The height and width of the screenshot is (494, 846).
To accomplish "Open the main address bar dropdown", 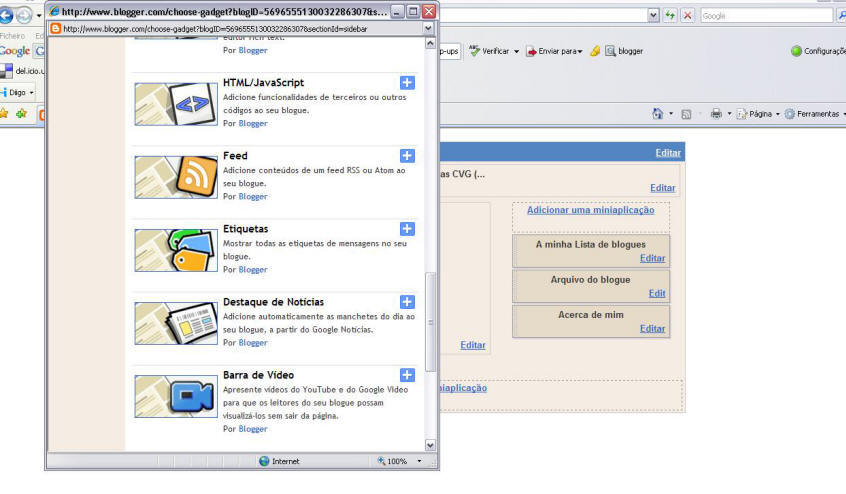I will coord(653,16).
